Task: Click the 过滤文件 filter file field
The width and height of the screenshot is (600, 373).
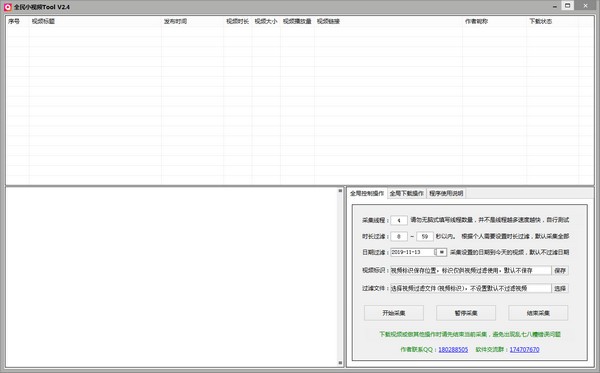Action: (471, 288)
